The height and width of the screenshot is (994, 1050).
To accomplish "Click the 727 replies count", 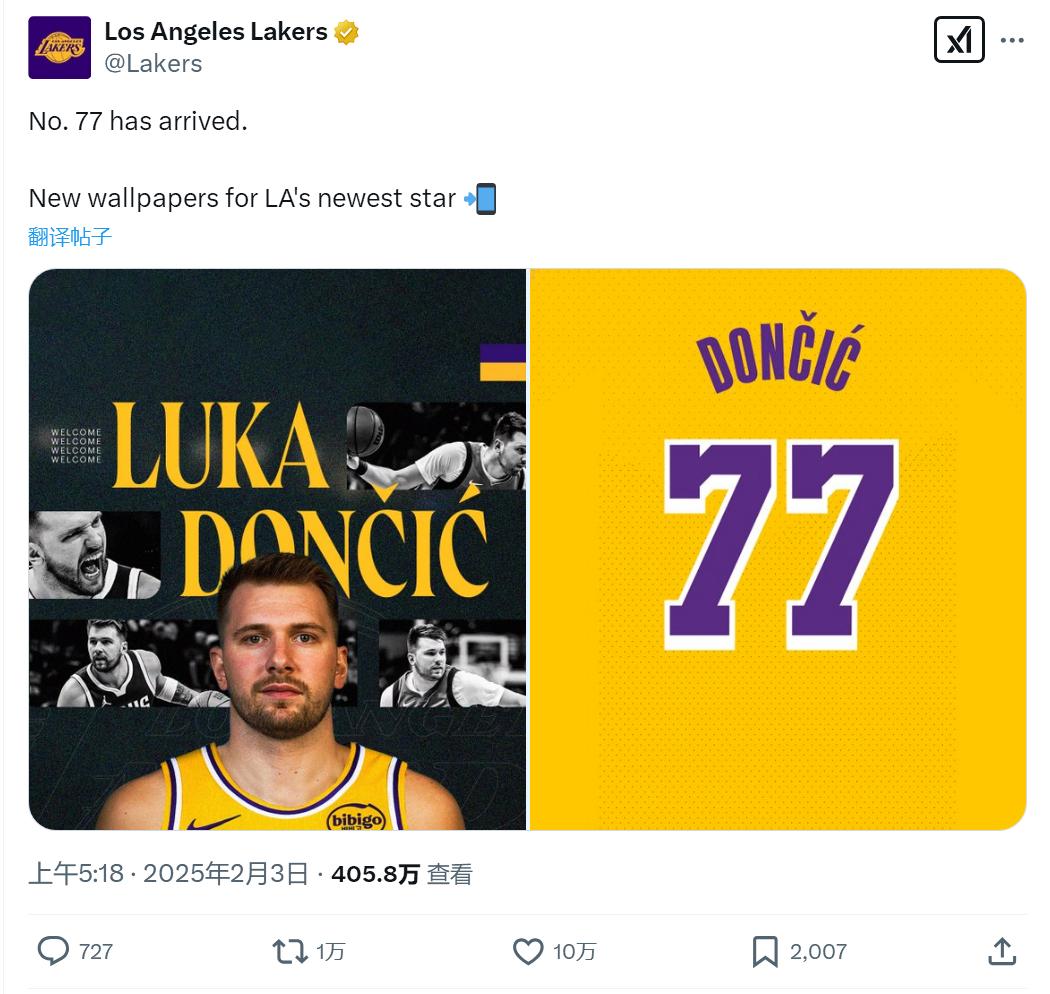I will pyautogui.click(x=96, y=951).
